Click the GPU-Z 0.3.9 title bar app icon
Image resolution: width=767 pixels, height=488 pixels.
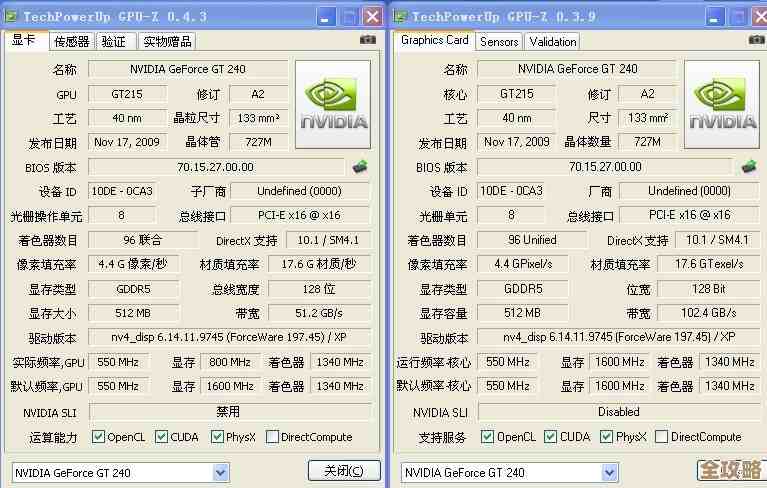coord(400,17)
